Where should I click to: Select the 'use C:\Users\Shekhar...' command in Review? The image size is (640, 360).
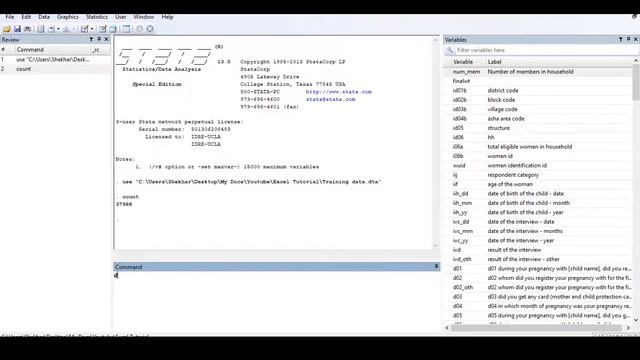pos(55,60)
